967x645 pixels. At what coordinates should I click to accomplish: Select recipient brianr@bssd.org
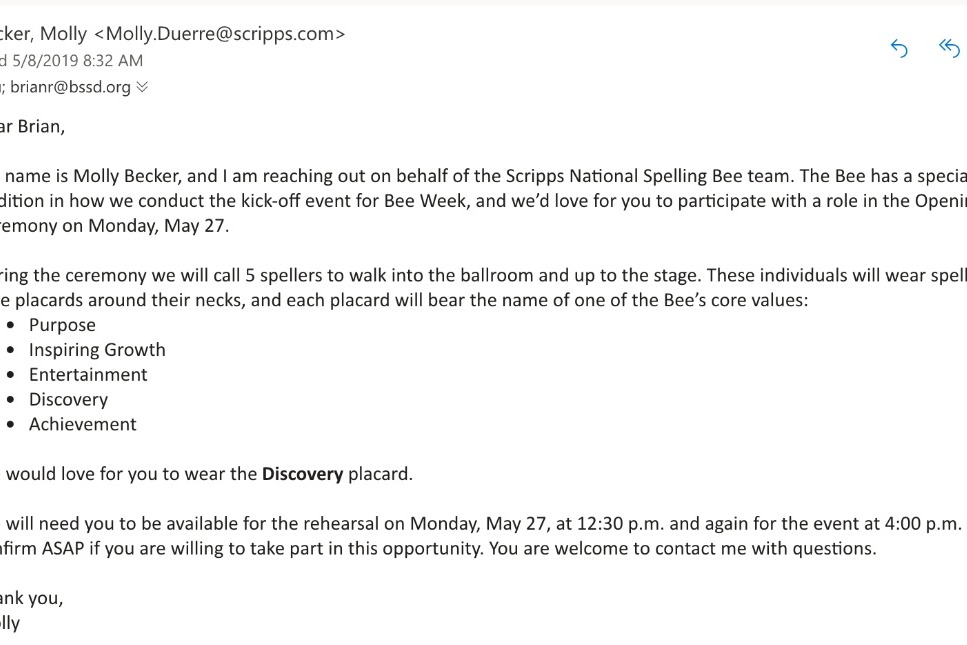70,87
